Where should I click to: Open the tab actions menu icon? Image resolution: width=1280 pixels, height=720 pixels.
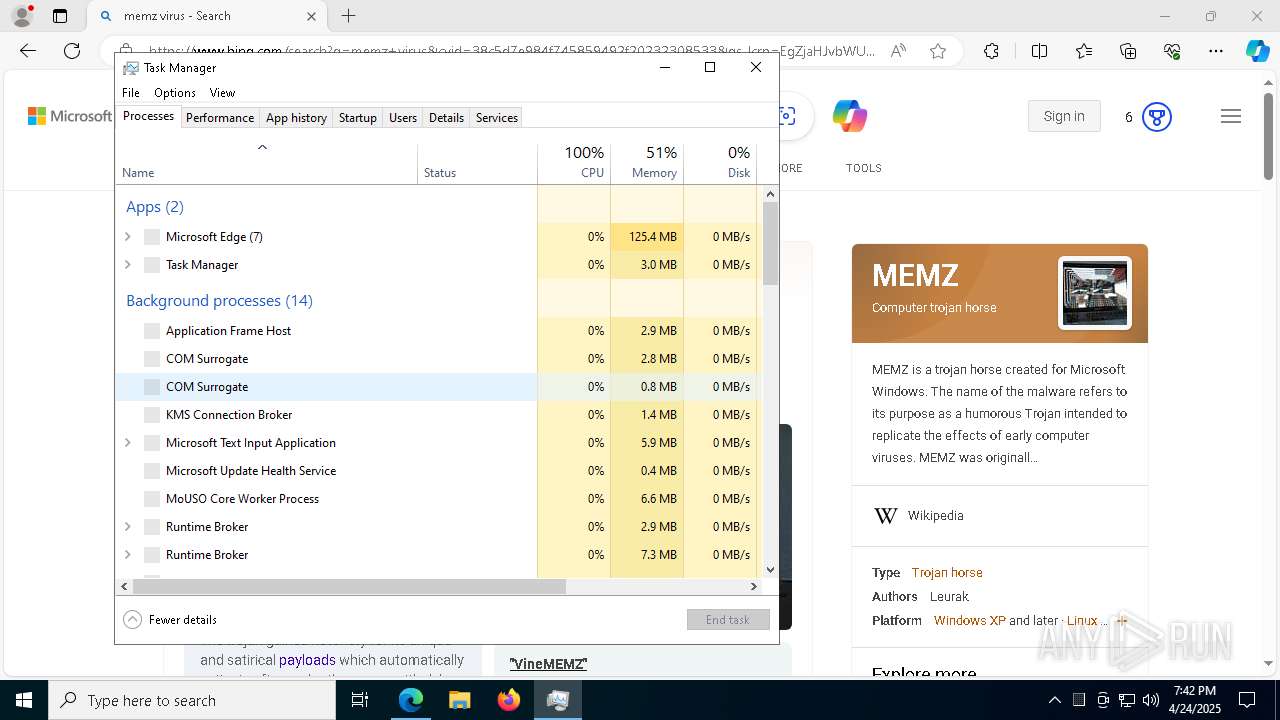click(60, 16)
